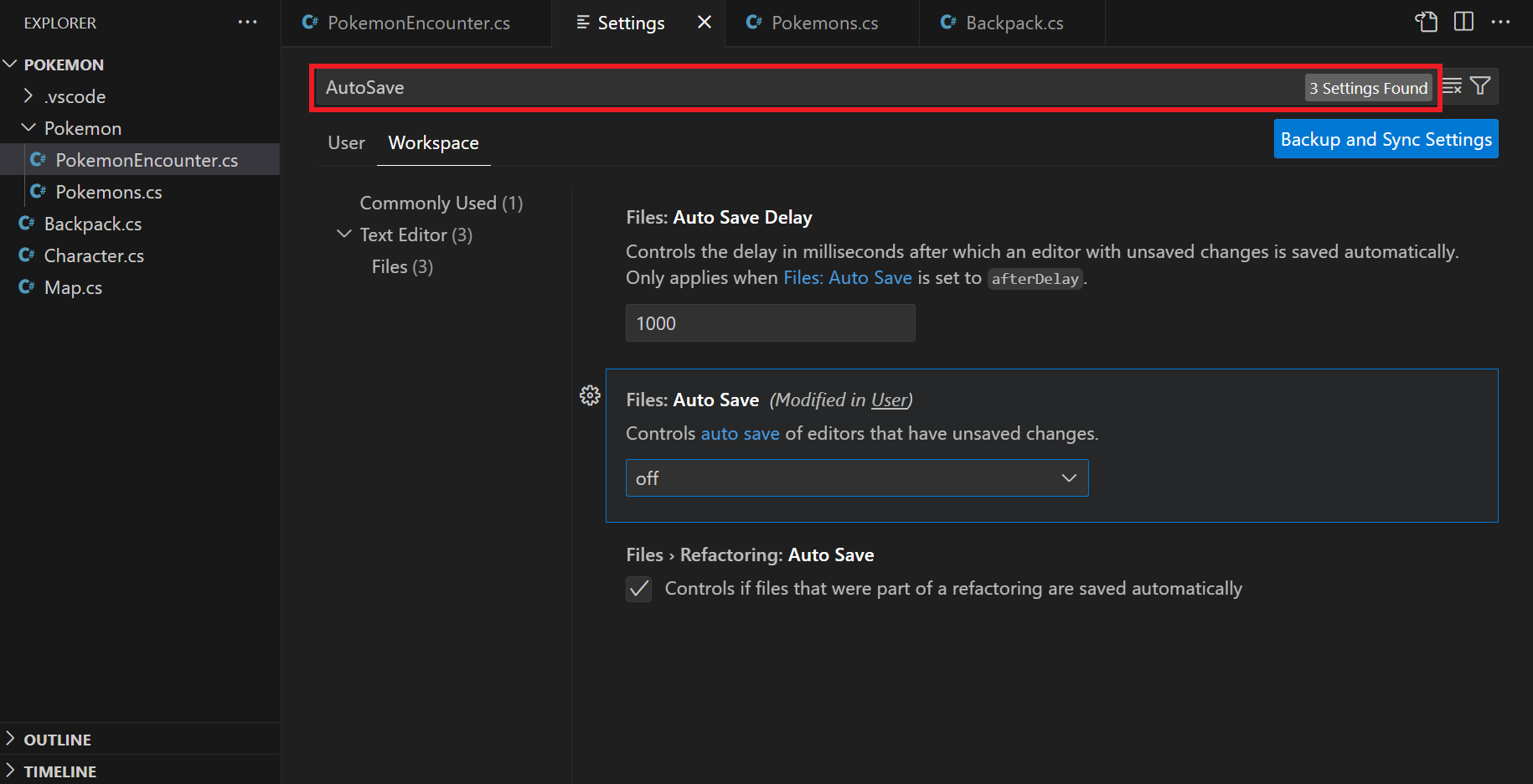
Task: Collapse the Pokemon folder in Explorer
Action: (x=28, y=127)
